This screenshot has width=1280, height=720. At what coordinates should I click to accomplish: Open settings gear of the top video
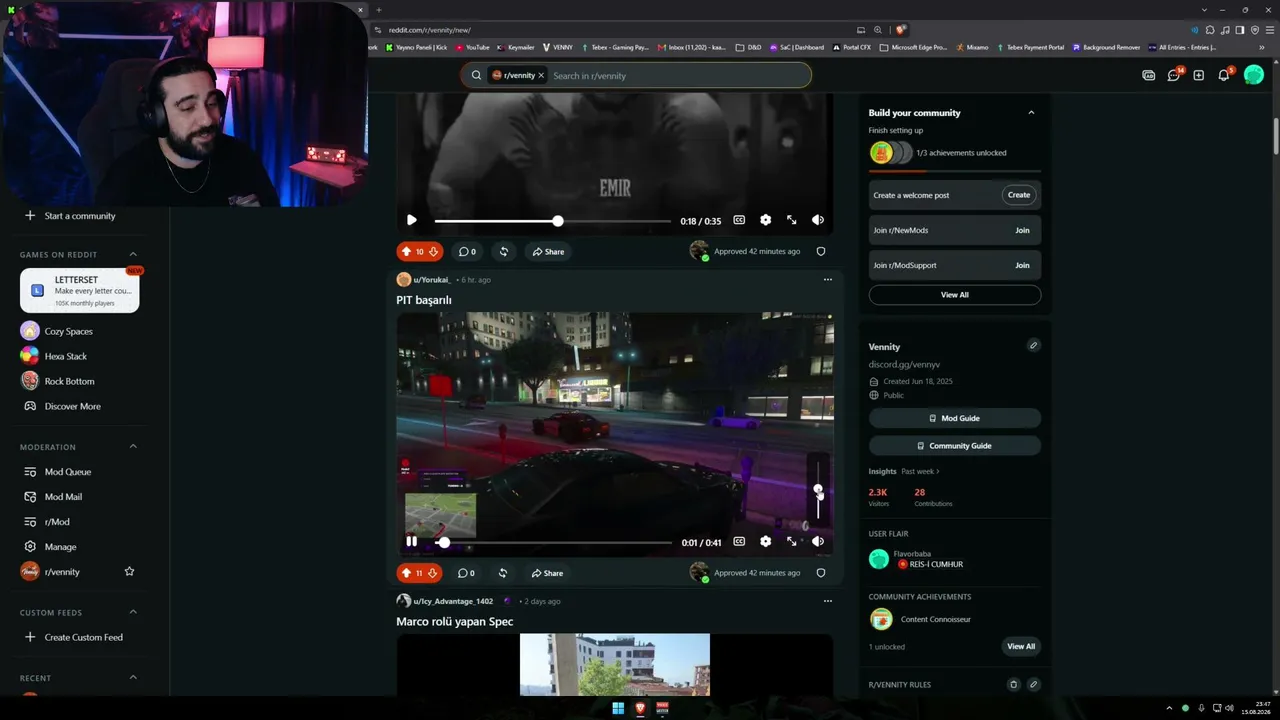point(765,220)
